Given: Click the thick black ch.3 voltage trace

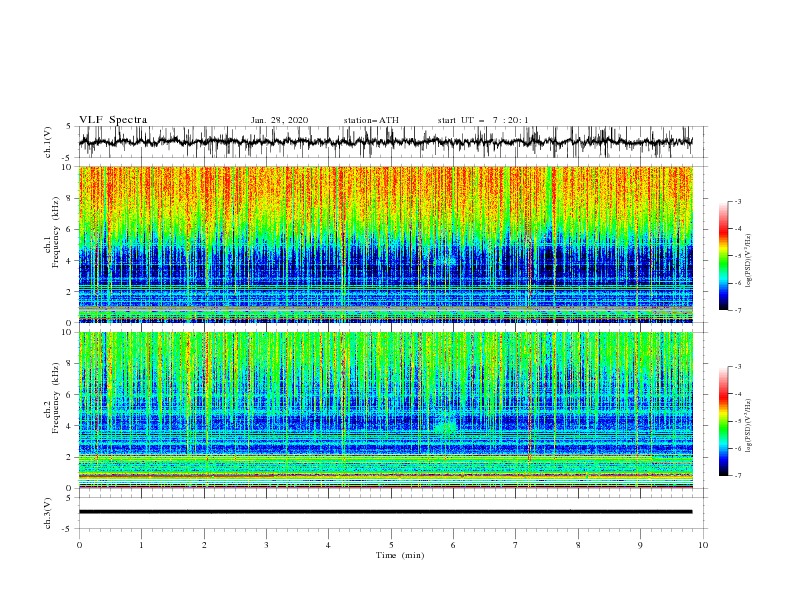Looking at the screenshot, I should pyautogui.click(x=385, y=512).
